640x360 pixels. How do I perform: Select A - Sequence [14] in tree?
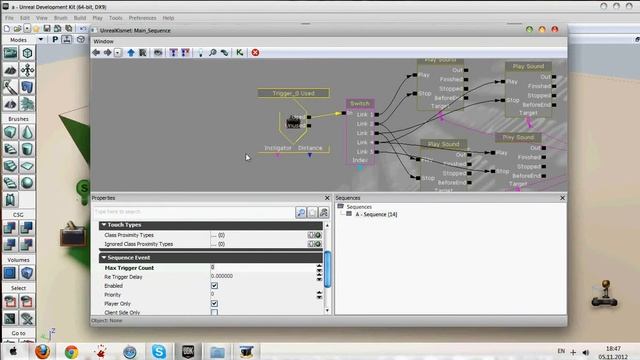376,214
